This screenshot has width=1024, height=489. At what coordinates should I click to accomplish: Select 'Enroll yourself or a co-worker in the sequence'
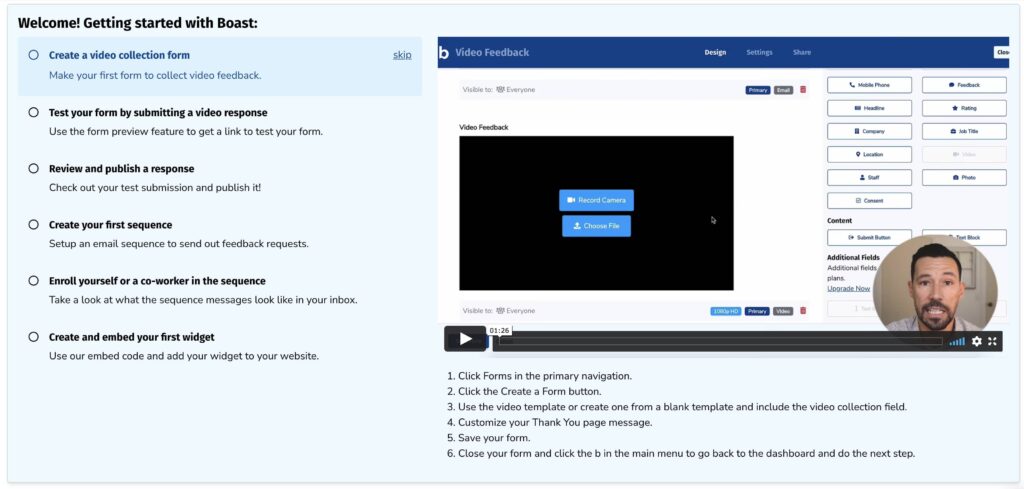pyautogui.click(x=157, y=281)
